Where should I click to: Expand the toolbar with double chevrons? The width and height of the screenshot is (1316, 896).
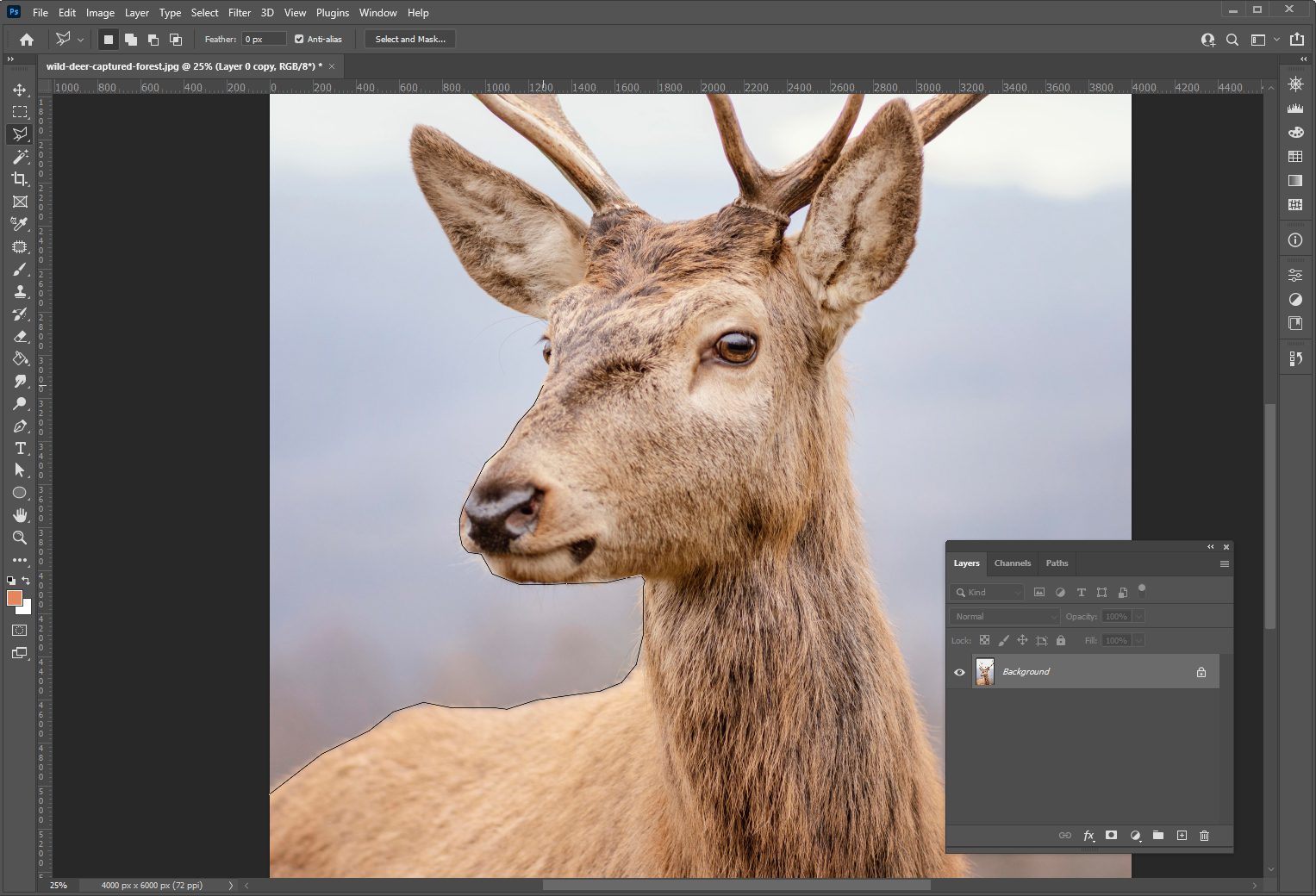coord(10,59)
